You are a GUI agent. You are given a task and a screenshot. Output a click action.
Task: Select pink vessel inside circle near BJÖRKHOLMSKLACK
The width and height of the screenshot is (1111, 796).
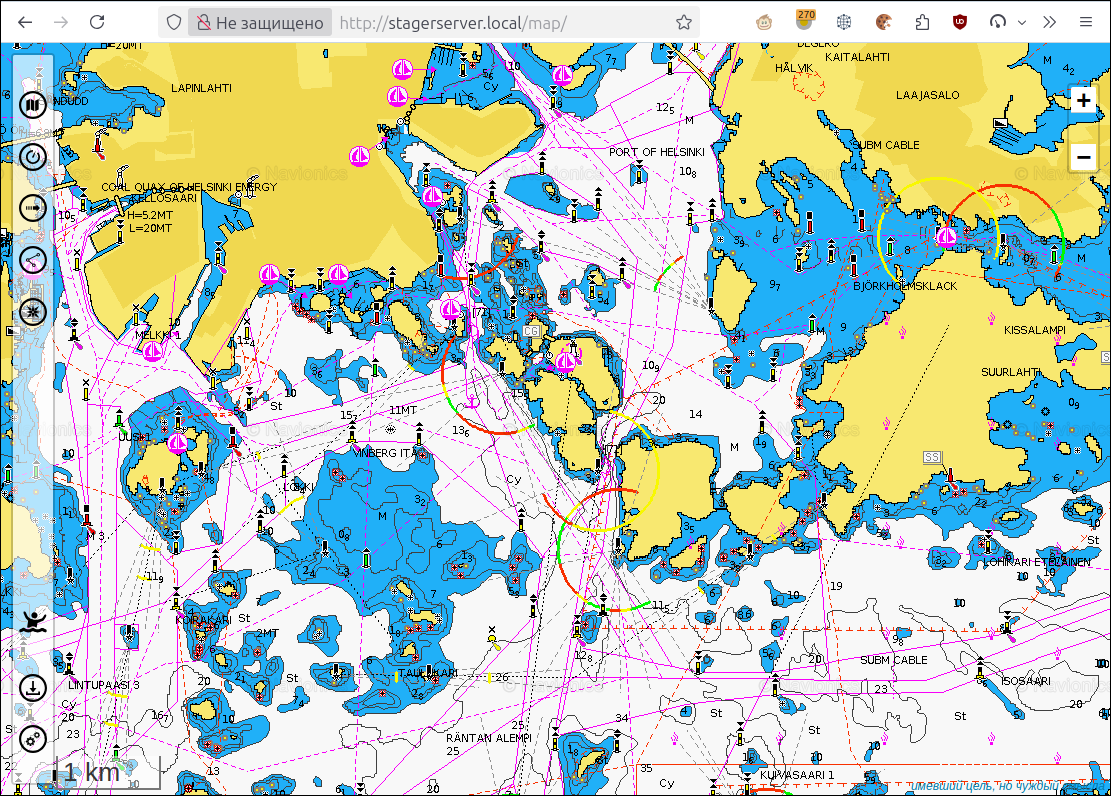[947, 237]
